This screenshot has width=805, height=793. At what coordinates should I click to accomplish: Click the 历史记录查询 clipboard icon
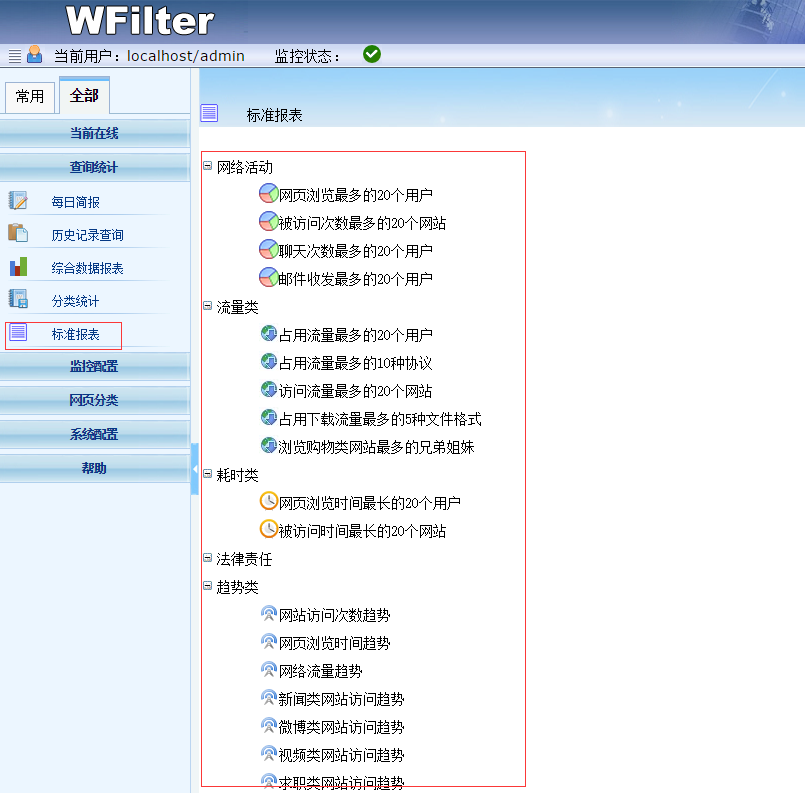18,233
